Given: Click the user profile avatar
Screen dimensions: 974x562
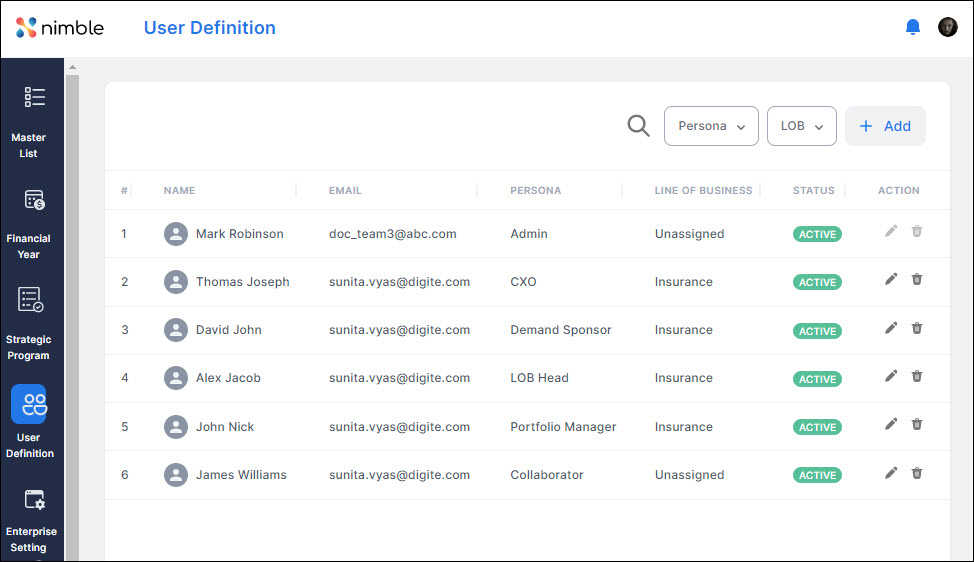Looking at the screenshot, I should (948, 28).
